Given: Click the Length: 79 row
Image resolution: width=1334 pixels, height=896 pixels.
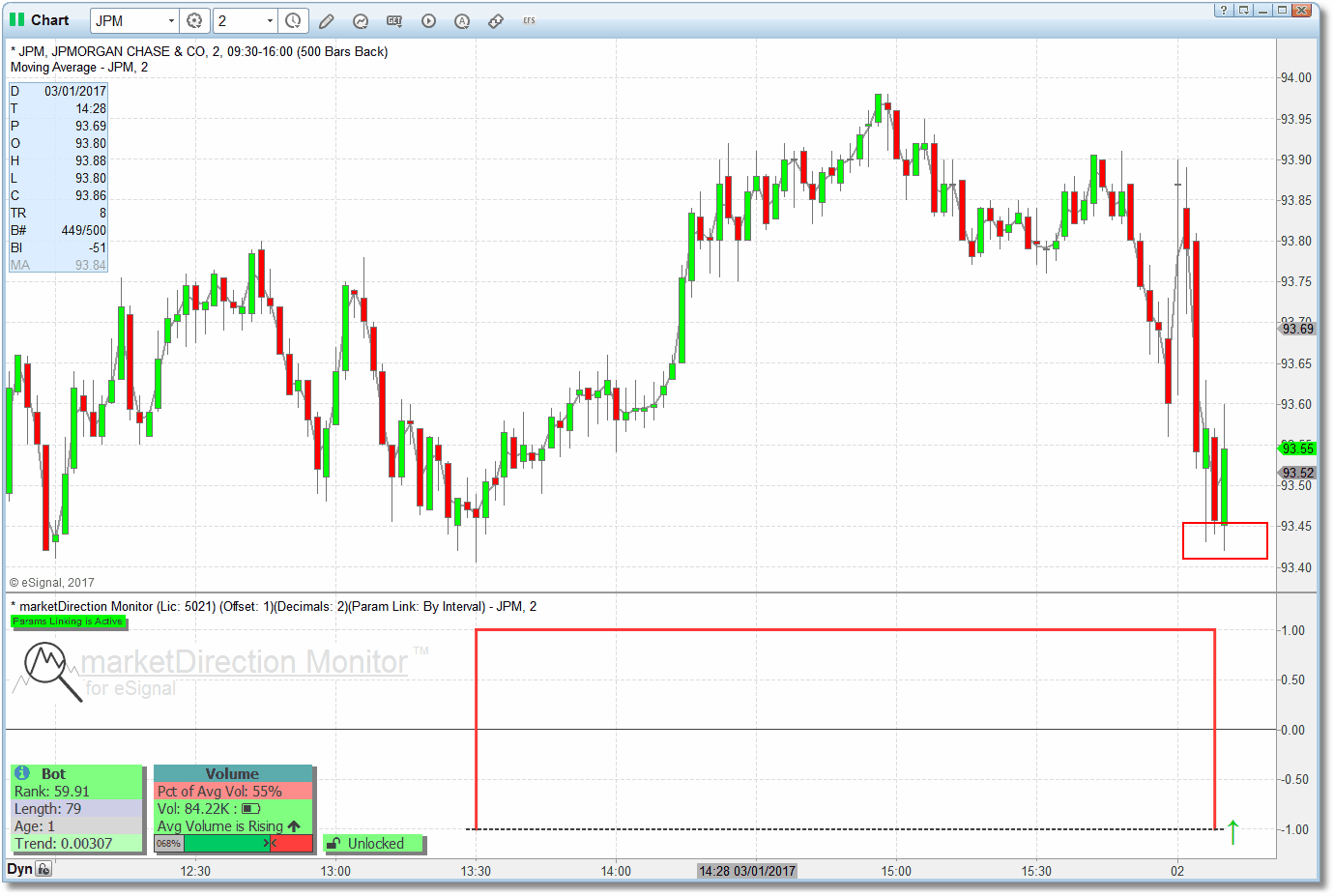Looking at the screenshot, I should point(76,808).
